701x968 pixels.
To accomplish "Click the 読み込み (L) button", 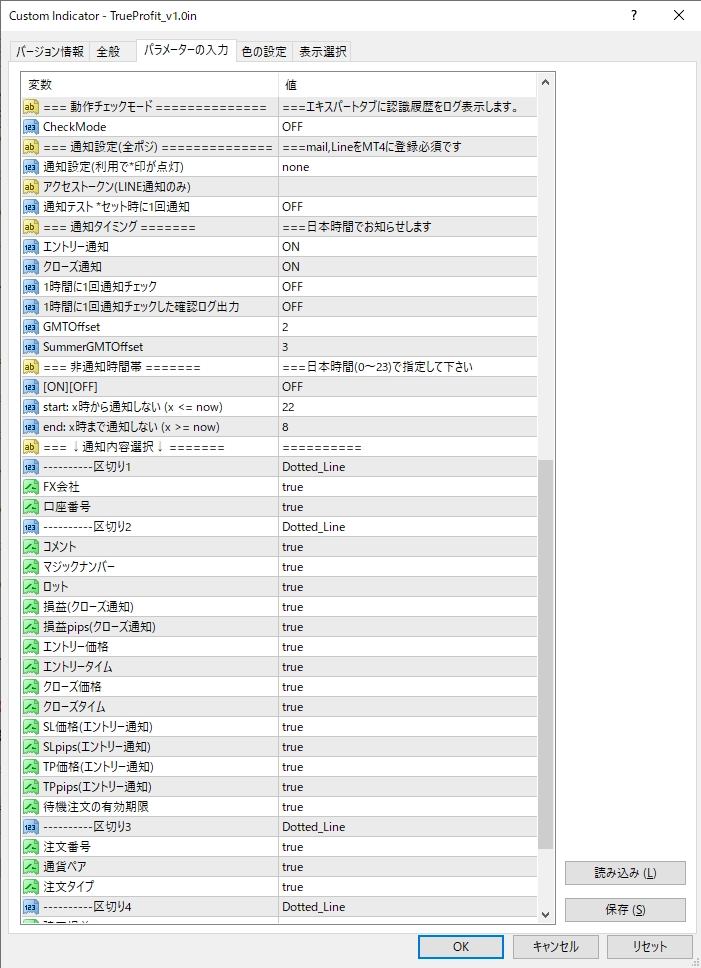I will (x=625, y=873).
